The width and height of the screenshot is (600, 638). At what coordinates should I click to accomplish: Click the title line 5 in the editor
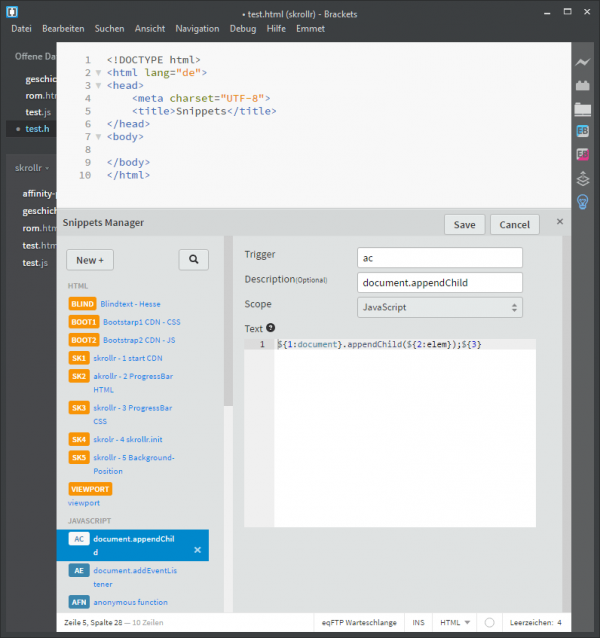[204, 111]
